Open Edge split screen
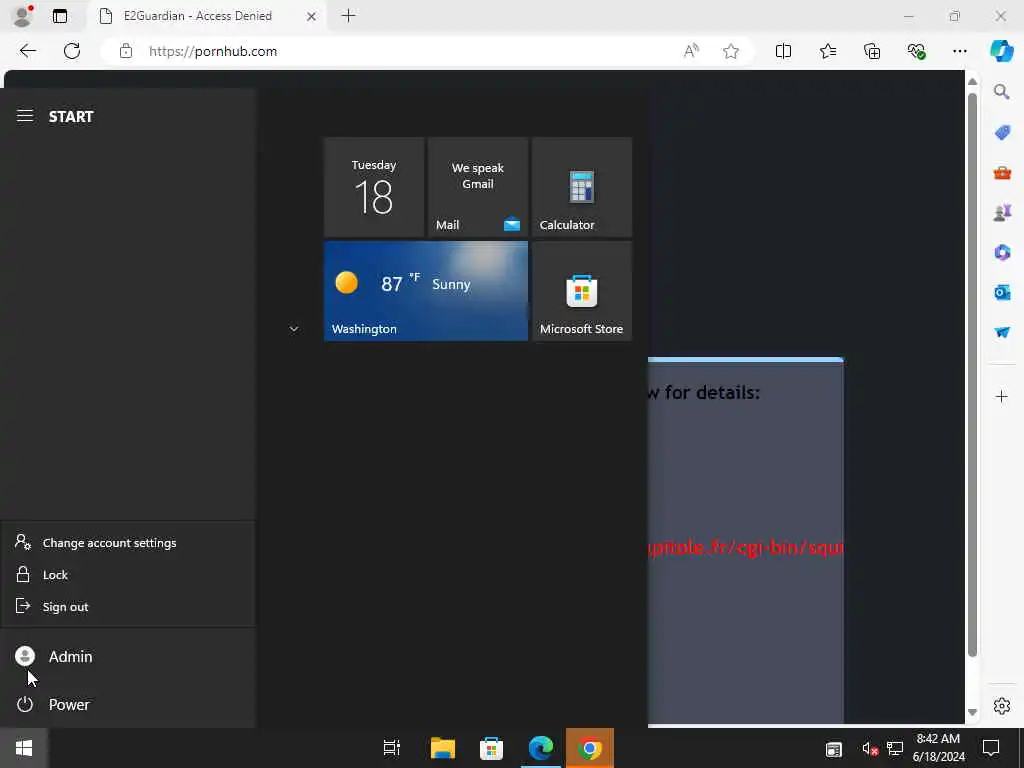The height and width of the screenshot is (768, 1024). tap(783, 51)
